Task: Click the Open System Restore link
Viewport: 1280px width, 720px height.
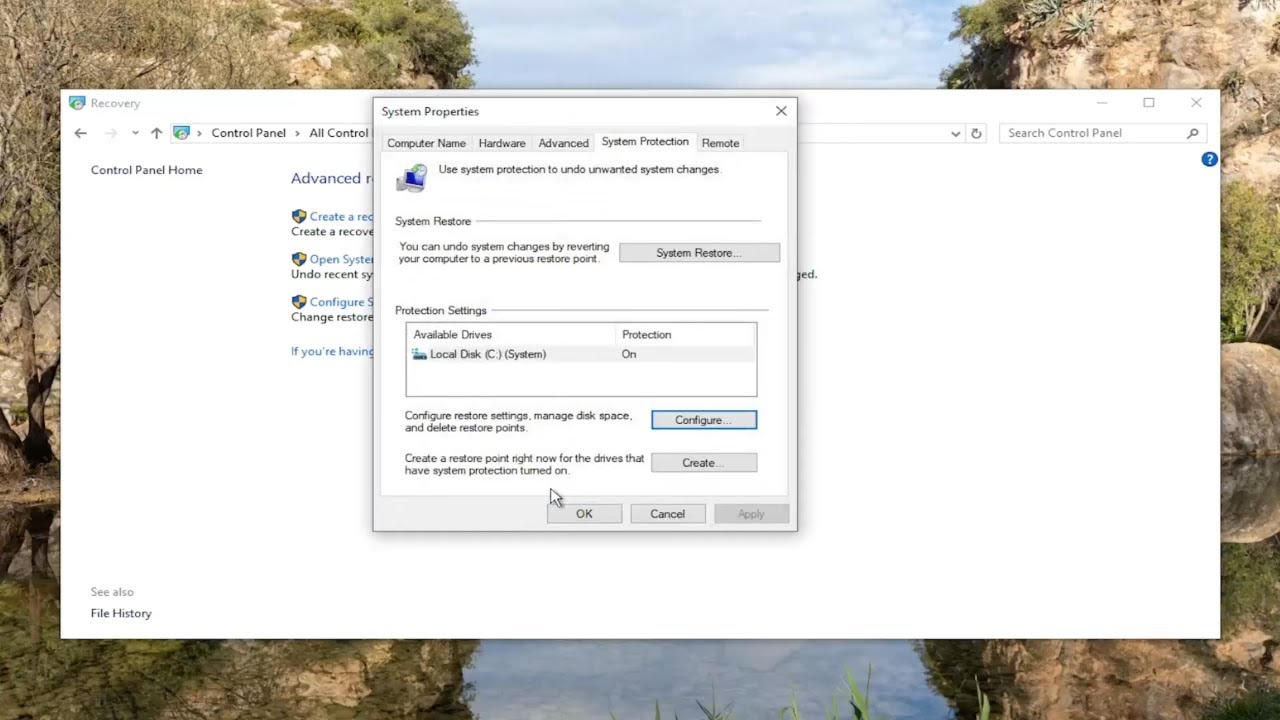Action: [341, 259]
